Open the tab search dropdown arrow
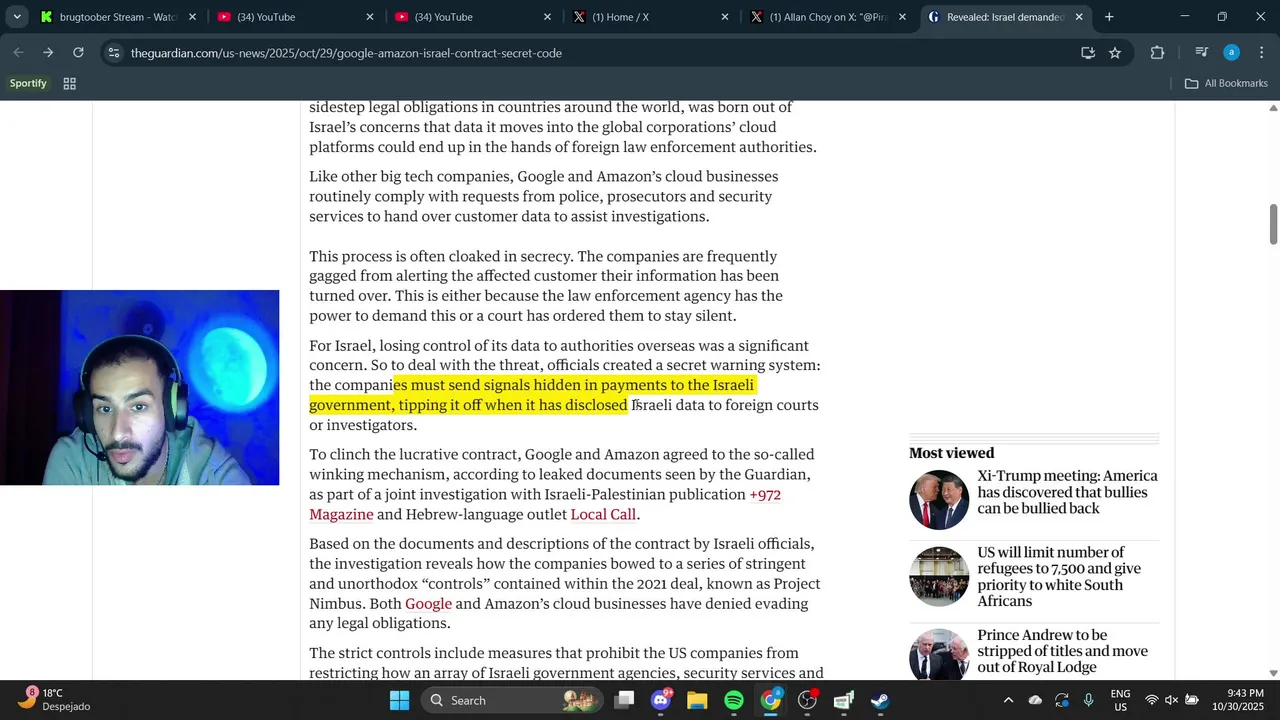 click(x=17, y=17)
